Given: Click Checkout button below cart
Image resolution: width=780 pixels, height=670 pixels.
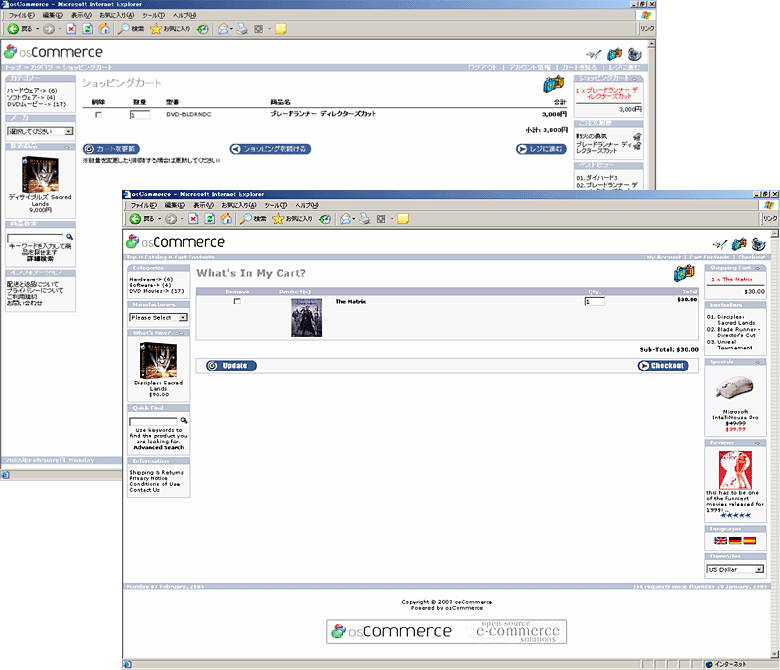Looking at the screenshot, I should click(x=663, y=366).
